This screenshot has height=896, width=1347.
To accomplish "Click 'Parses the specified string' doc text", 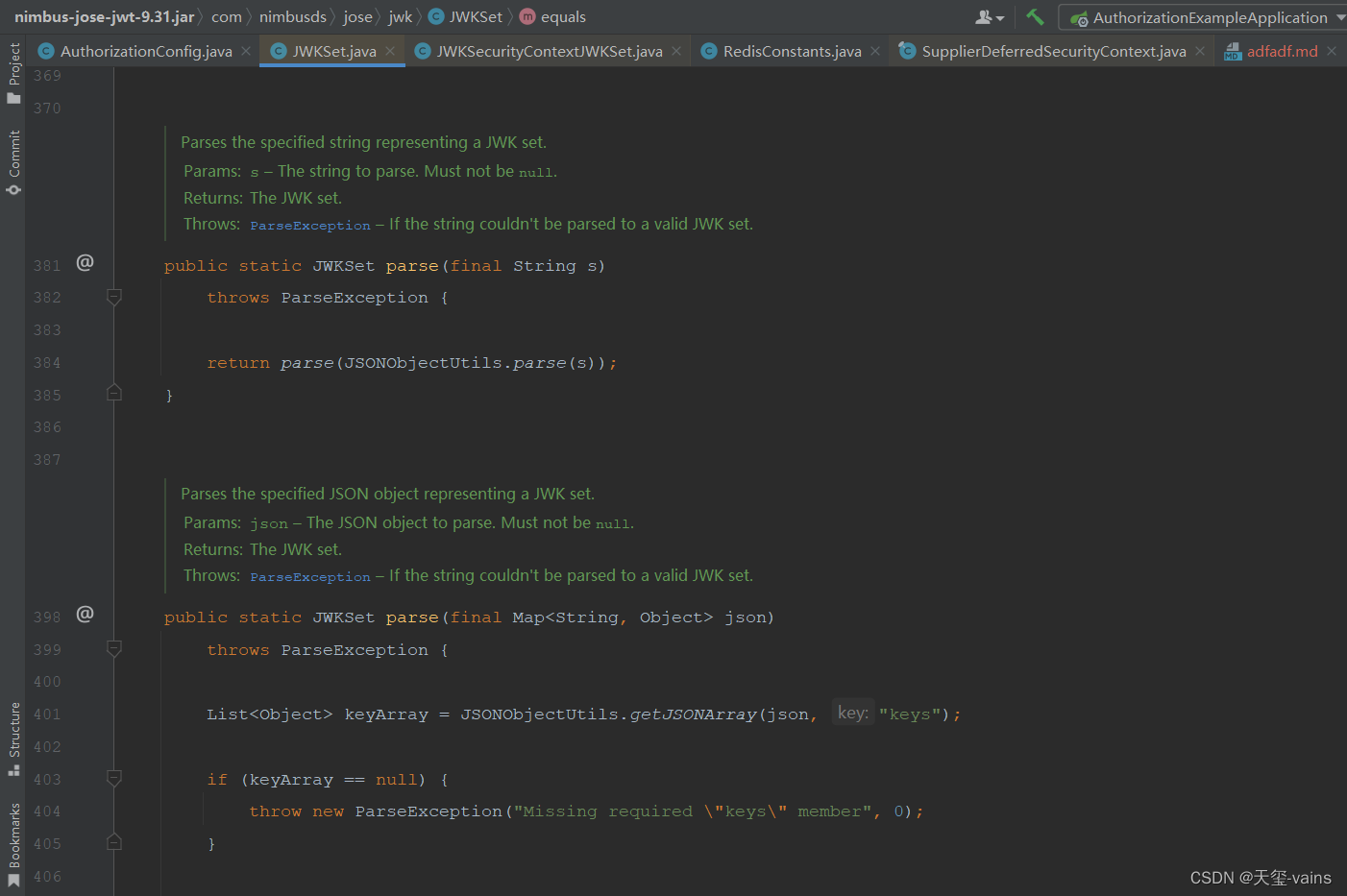I will click(x=363, y=142).
